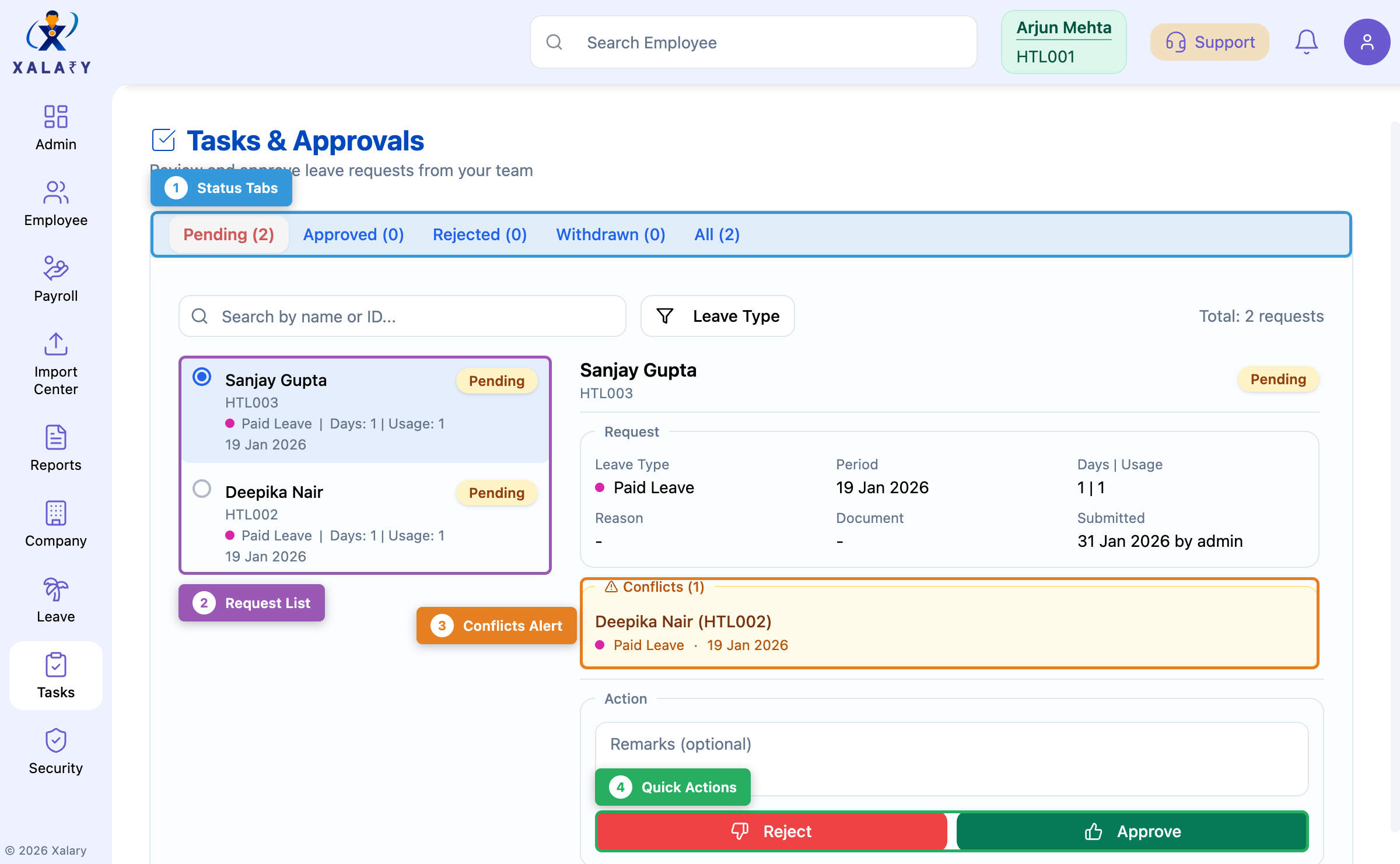Screen dimensions: 1400x864
Task: Switch to the Approved (0) tab
Action: point(353,234)
